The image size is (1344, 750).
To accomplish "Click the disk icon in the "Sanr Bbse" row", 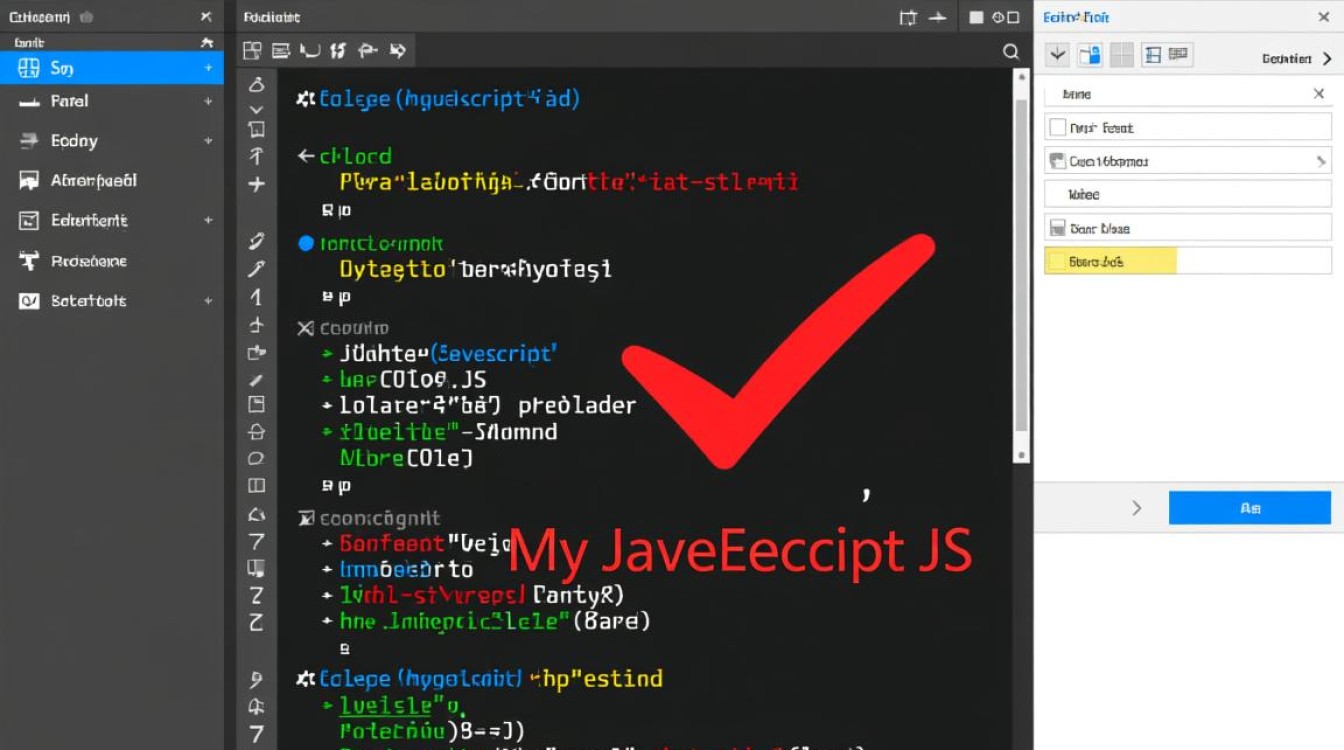I will (1058, 228).
